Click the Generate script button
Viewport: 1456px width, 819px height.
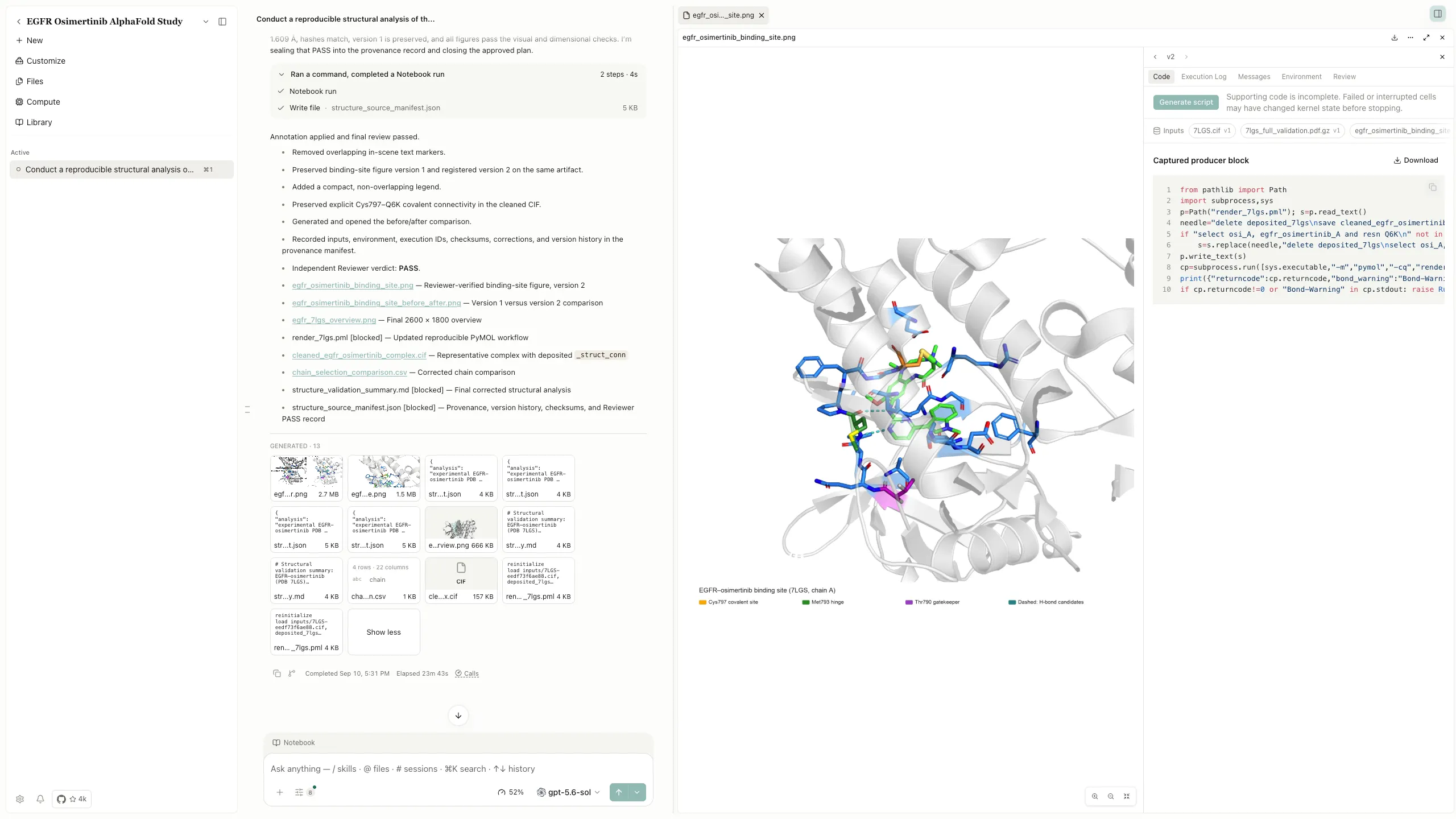click(1186, 102)
